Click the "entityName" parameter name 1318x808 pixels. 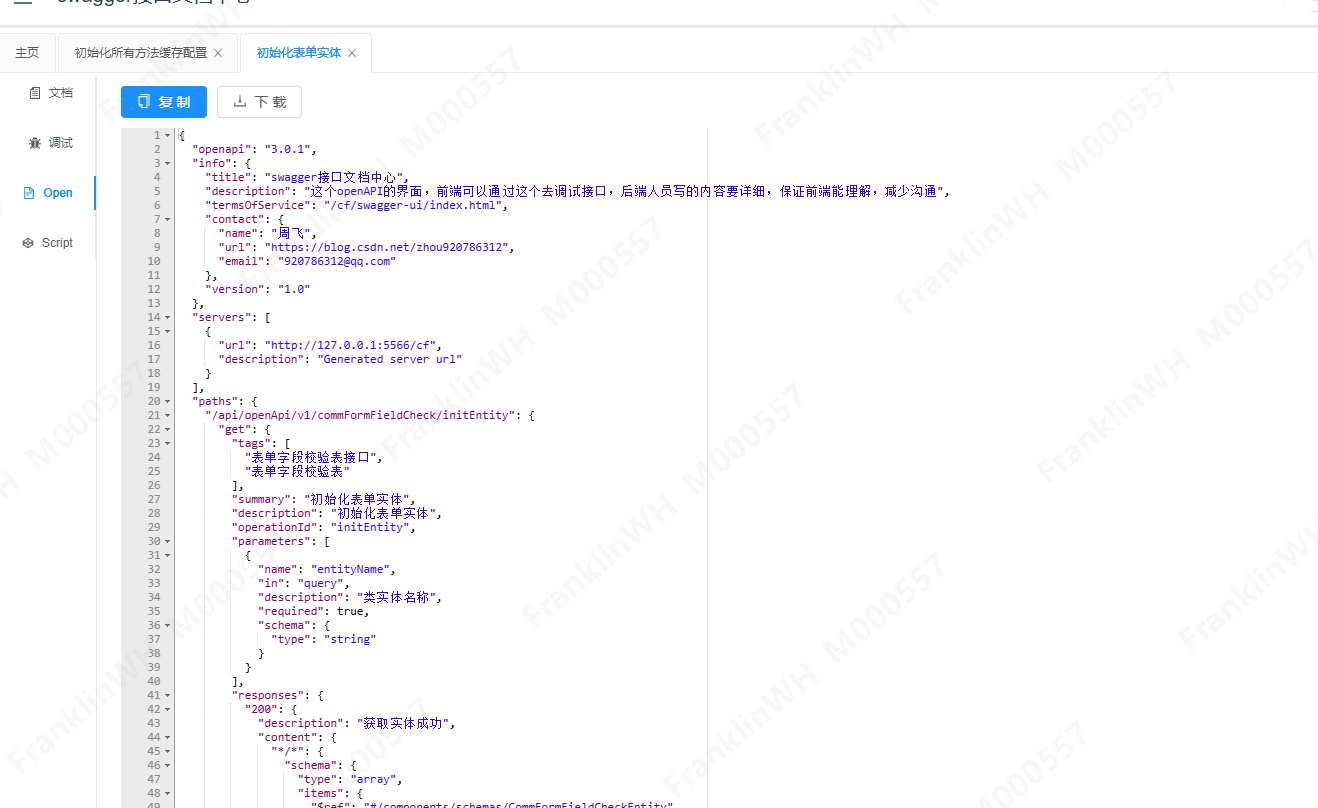tap(350, 569)
